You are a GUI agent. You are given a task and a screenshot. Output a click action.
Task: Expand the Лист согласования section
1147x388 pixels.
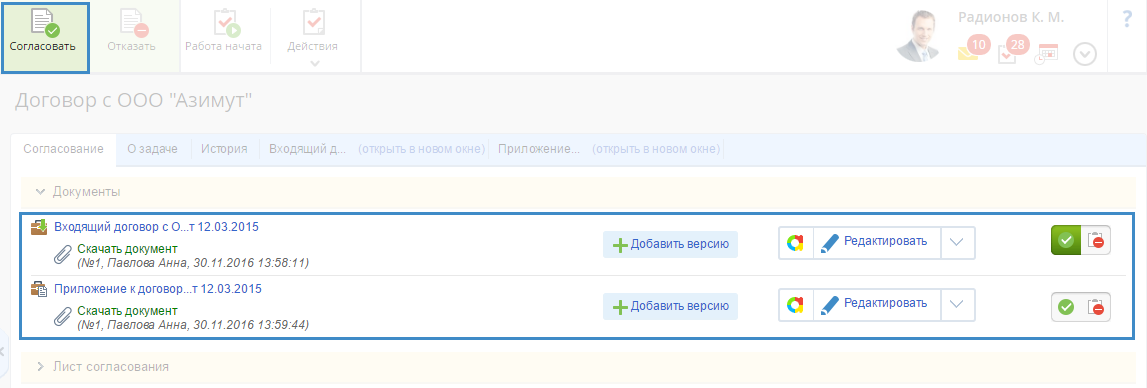(x=102, y=366)
